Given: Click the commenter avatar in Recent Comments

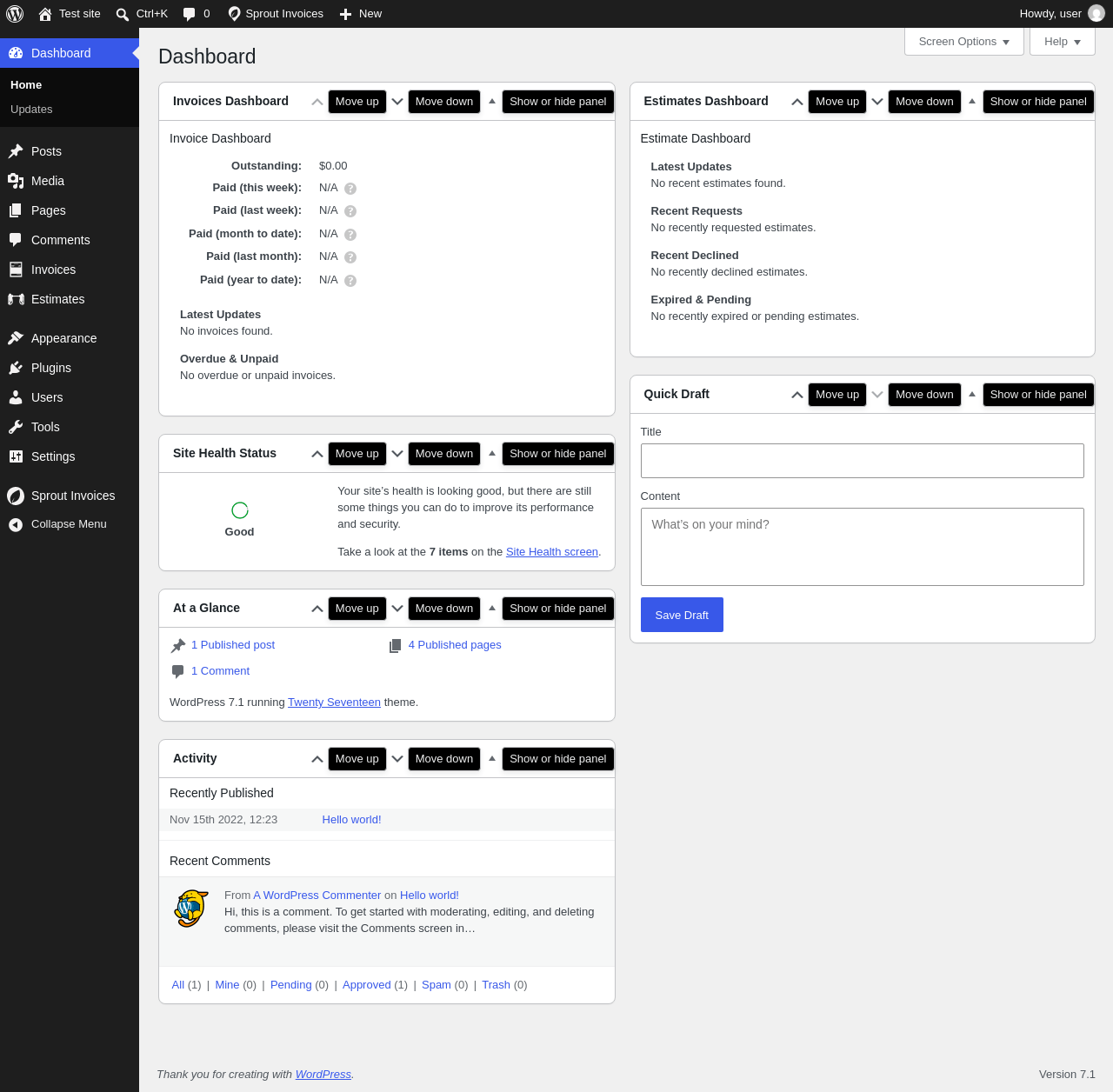Looking at the screenshot, I should [x=191, y=909].
